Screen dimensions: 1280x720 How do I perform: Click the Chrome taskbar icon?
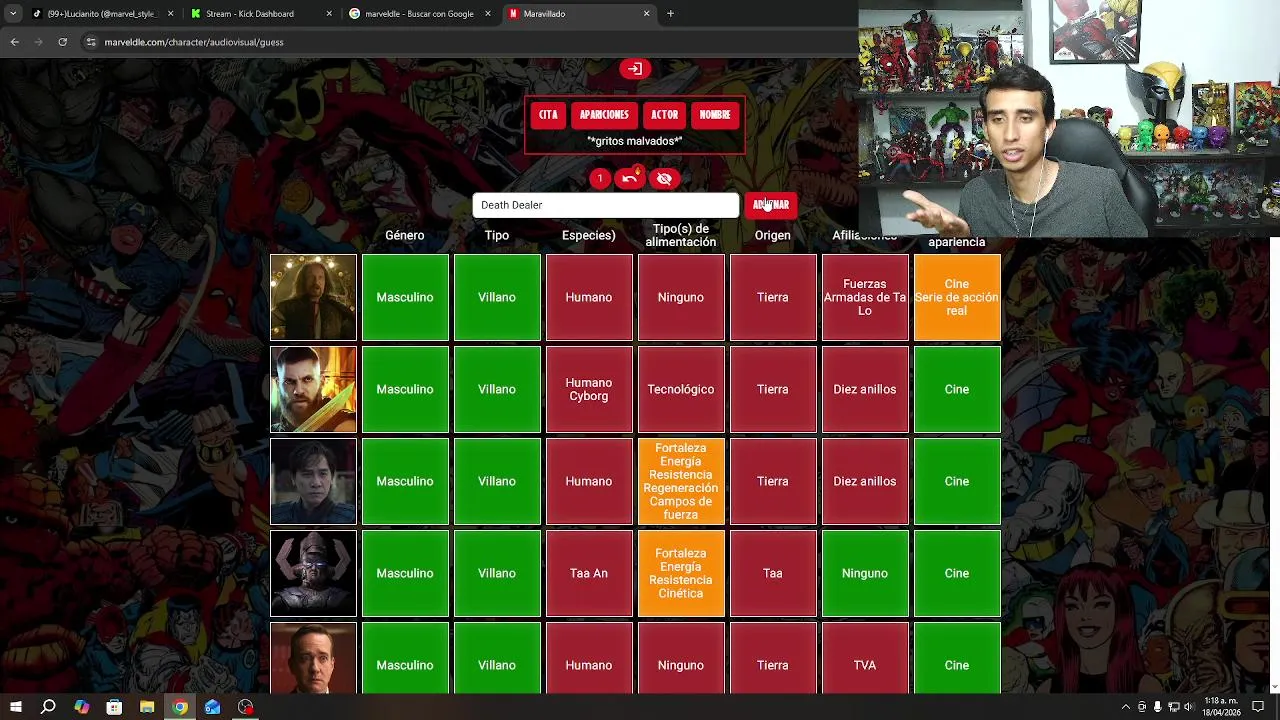(x=180, y=707)
